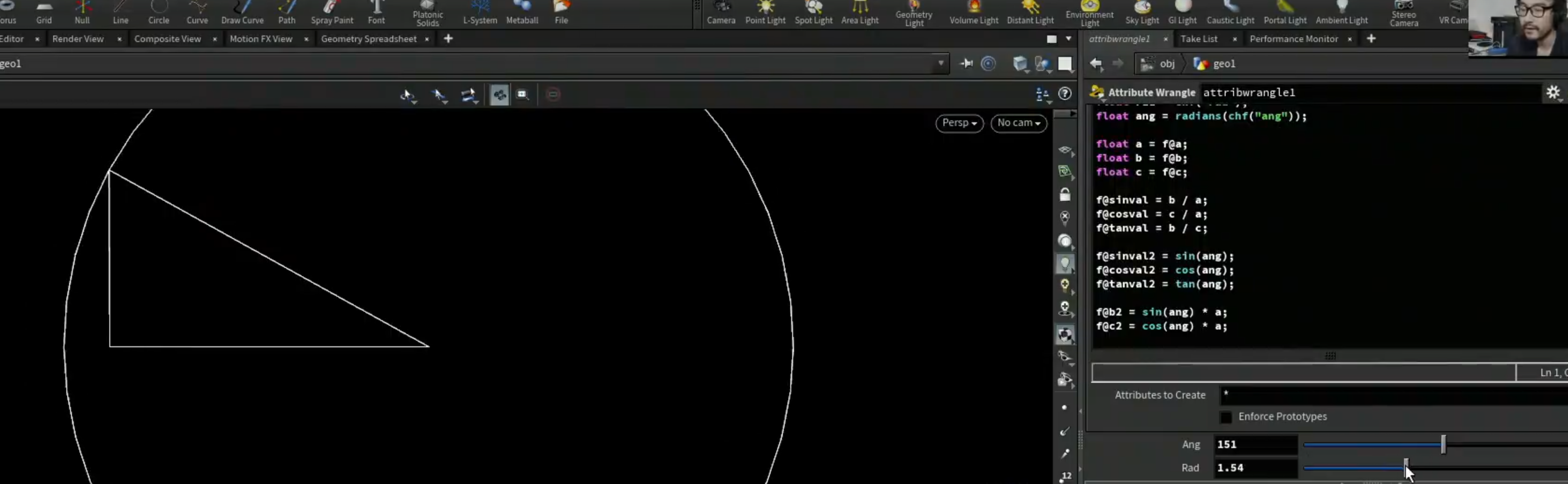This screenshot has width=1568, height=484.
Task: Select the Metaball shelf tool
Action: point(522,13)
